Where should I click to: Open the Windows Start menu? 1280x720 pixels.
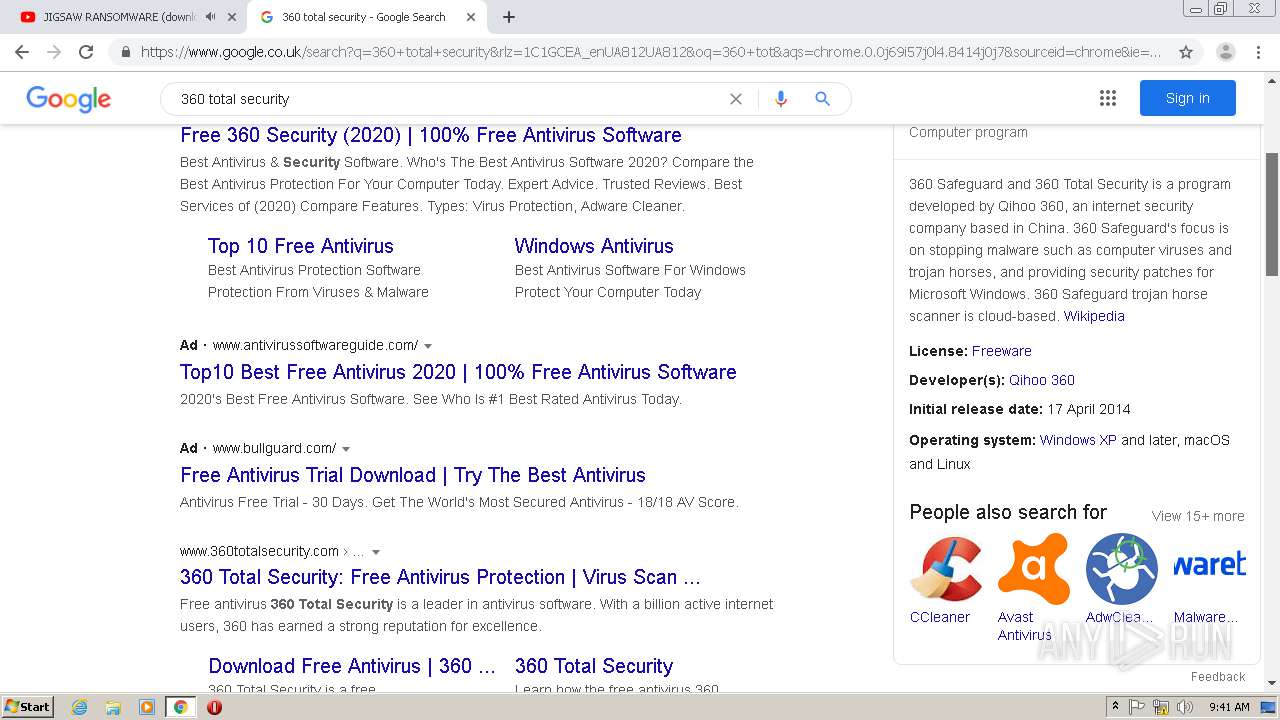[27, 707]
